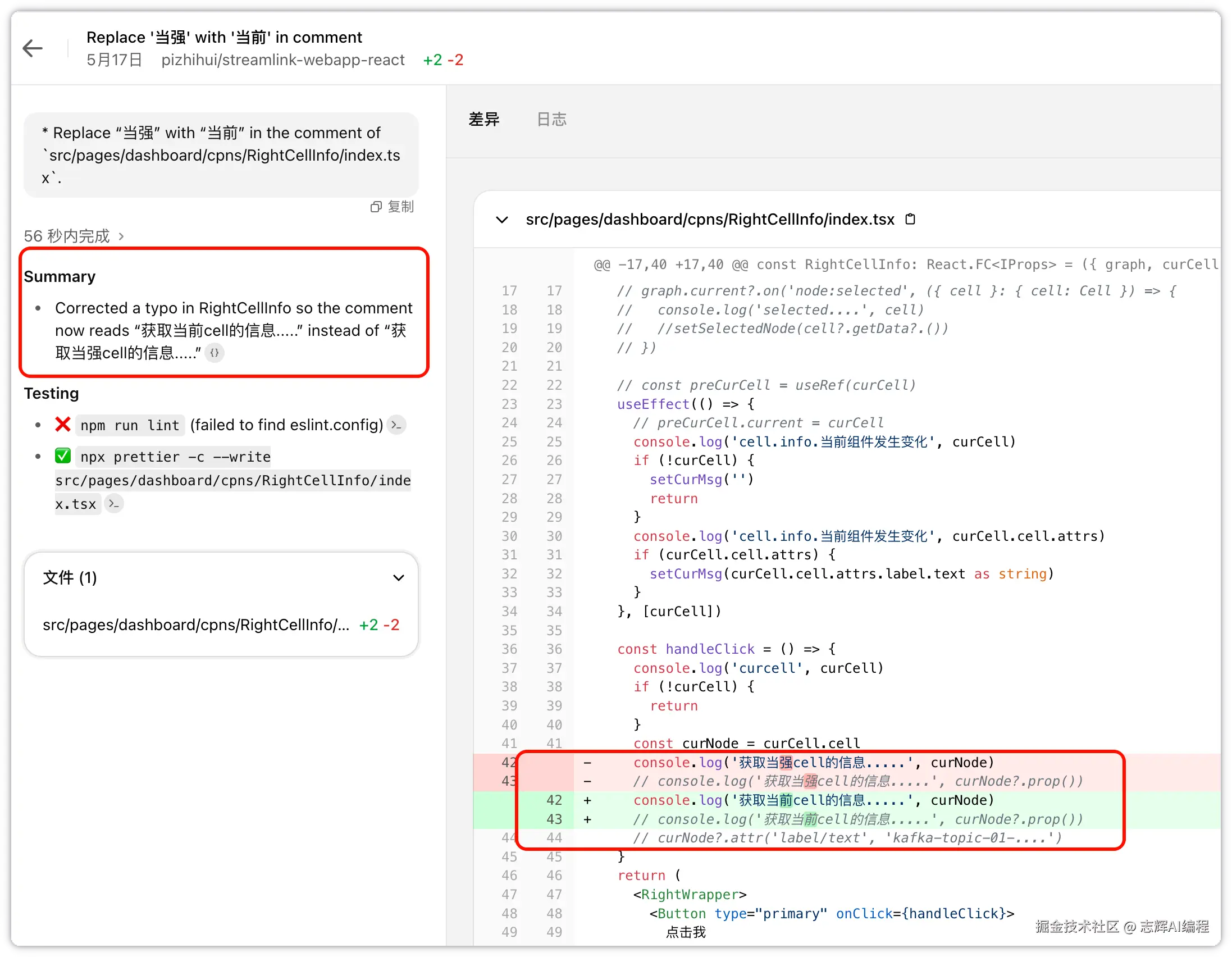Click the diff file path header index.tsx

pyautogui.click(x=710, y=220)
